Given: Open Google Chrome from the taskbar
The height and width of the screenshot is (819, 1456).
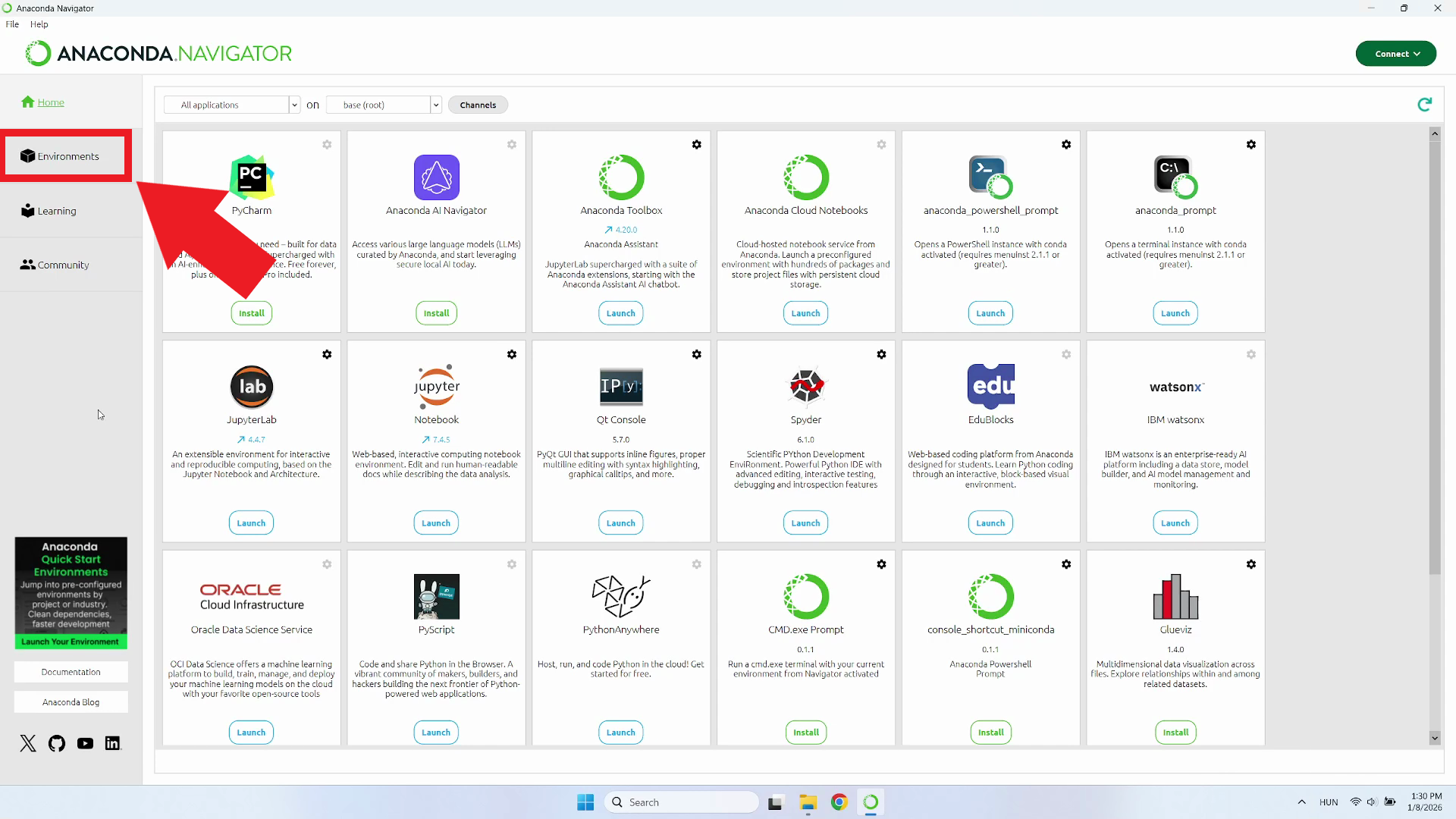Looking at the screenshot, I should (x=839, y=802).
